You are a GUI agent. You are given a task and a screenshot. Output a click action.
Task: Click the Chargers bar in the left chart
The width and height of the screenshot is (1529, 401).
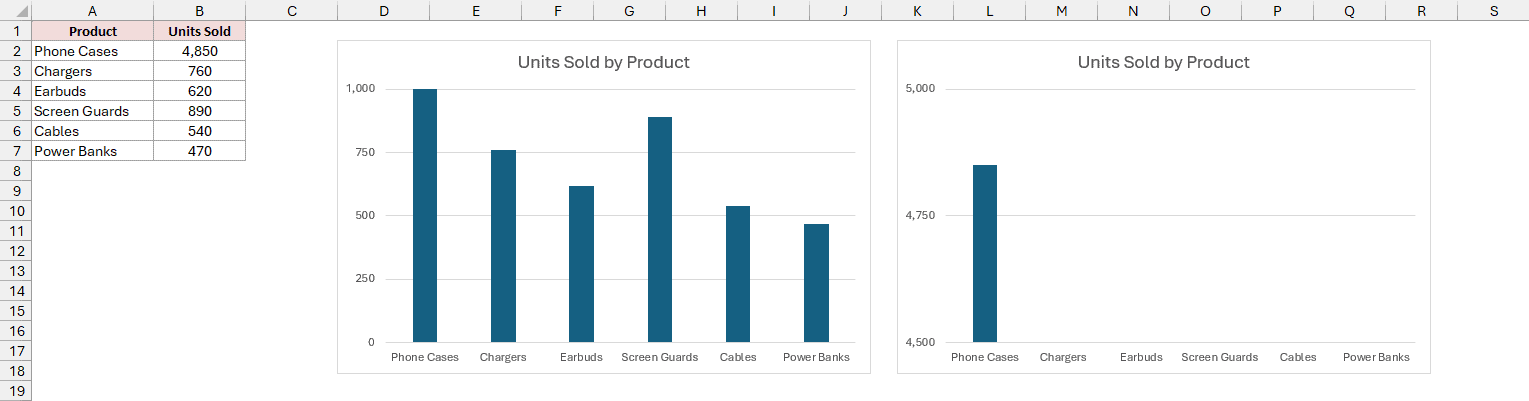(x=503, y=246)
